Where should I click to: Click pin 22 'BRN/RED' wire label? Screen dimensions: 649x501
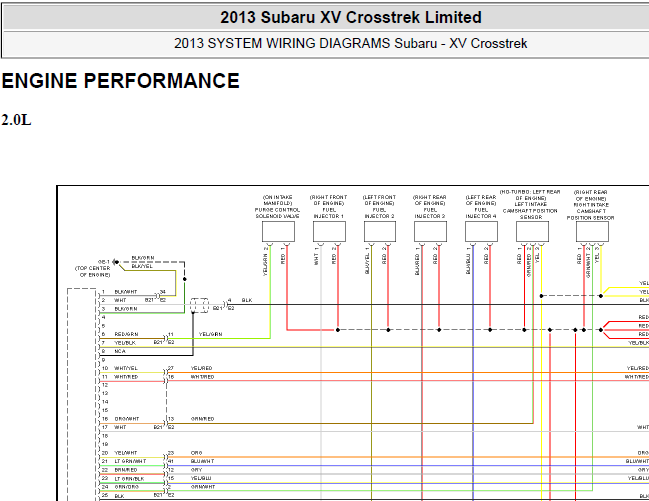[126, 470]
